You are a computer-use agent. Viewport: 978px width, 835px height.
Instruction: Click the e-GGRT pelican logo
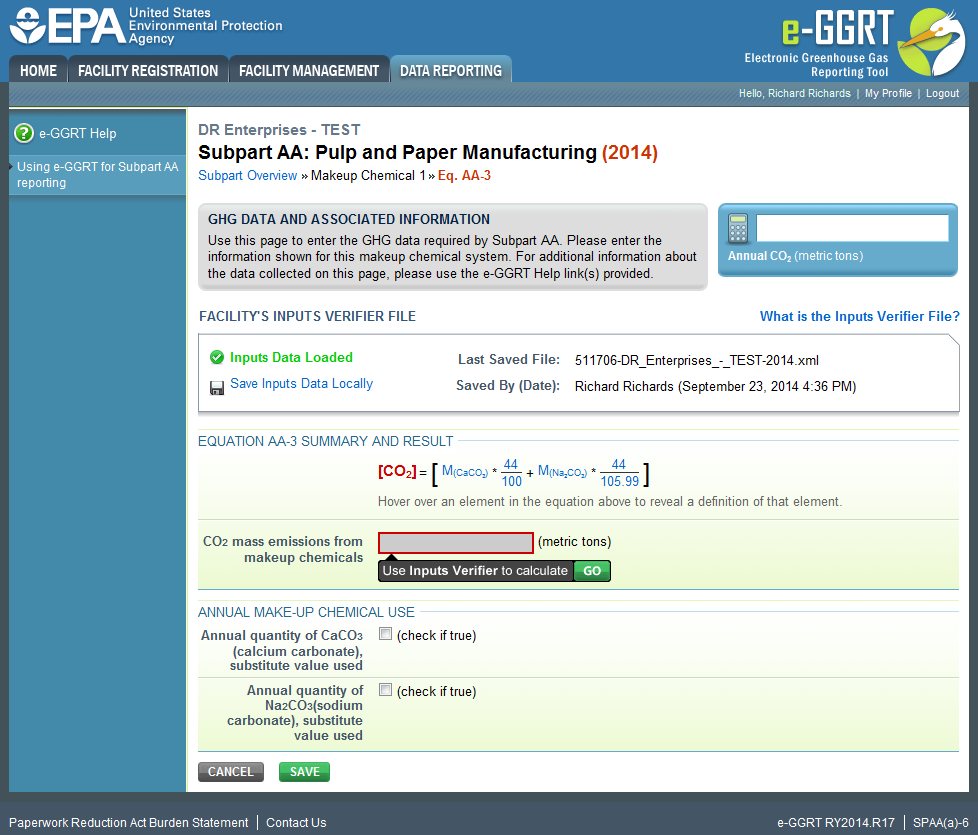click(x=931, y=41)
